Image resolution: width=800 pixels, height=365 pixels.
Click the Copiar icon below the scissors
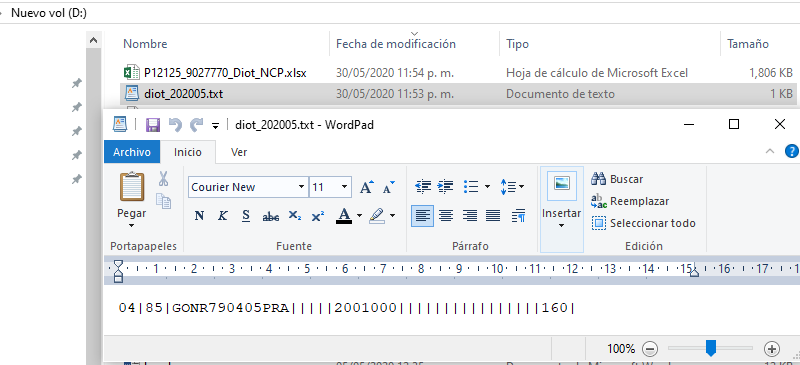[163, 201]
